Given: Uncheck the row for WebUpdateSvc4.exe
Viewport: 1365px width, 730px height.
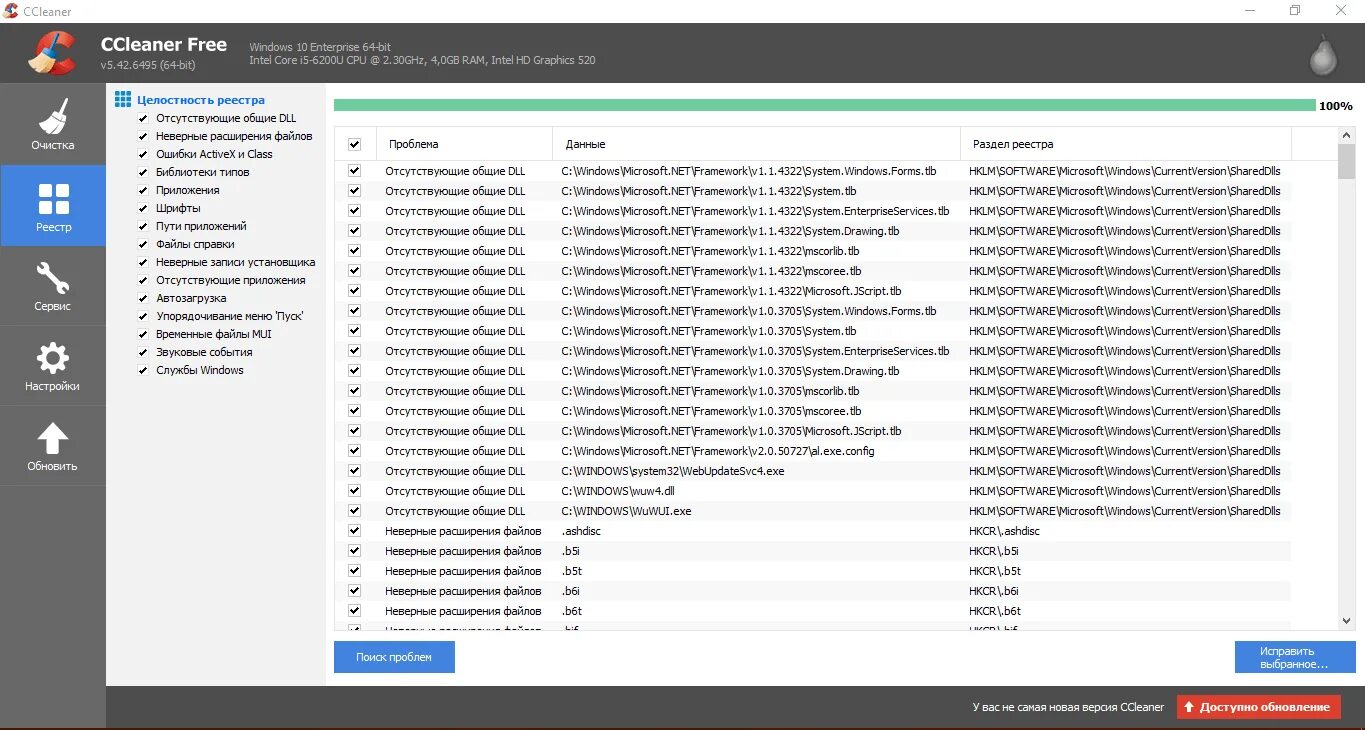Looking at the screenshot, I should (354, 471).
